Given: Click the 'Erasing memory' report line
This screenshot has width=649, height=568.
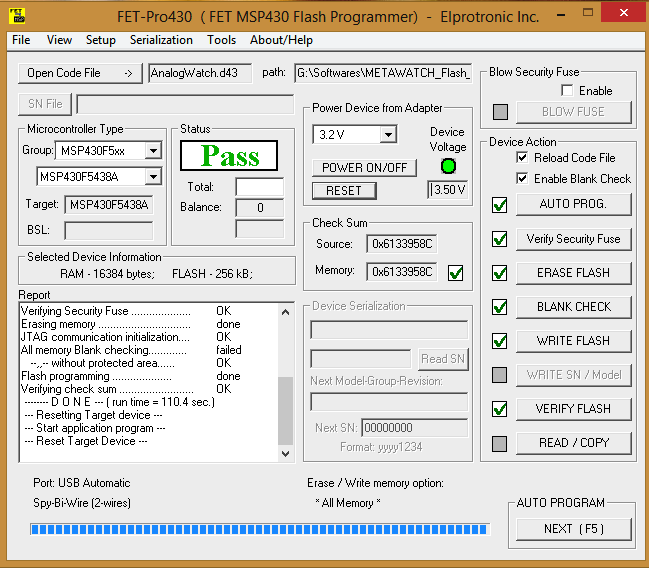Looking at the screenshot, I should [130, 324].
